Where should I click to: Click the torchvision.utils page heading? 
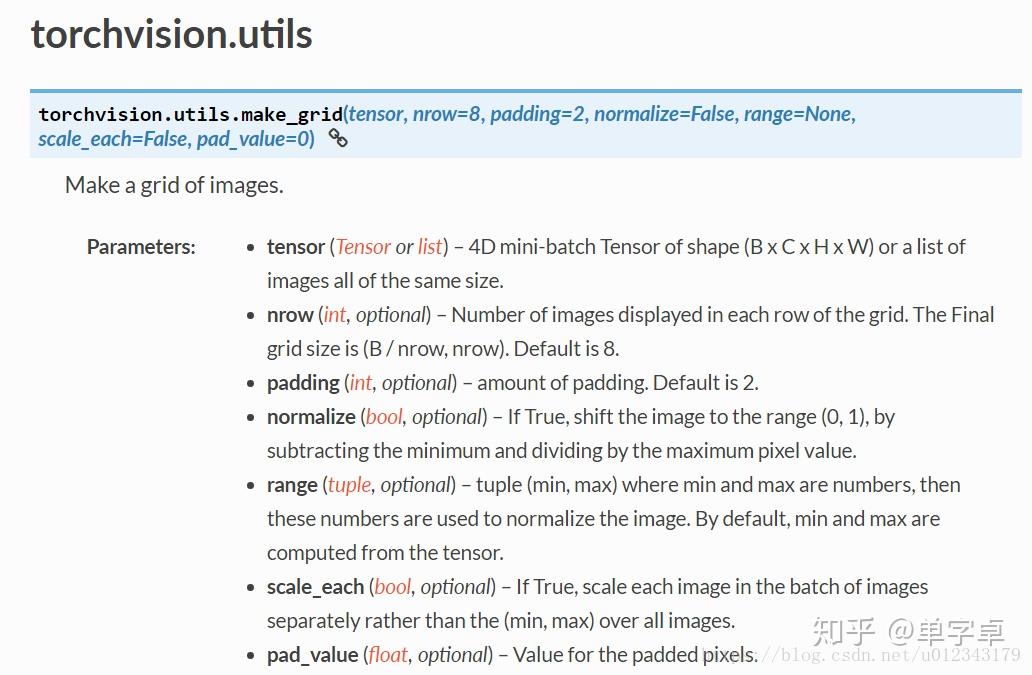(171, 34)
